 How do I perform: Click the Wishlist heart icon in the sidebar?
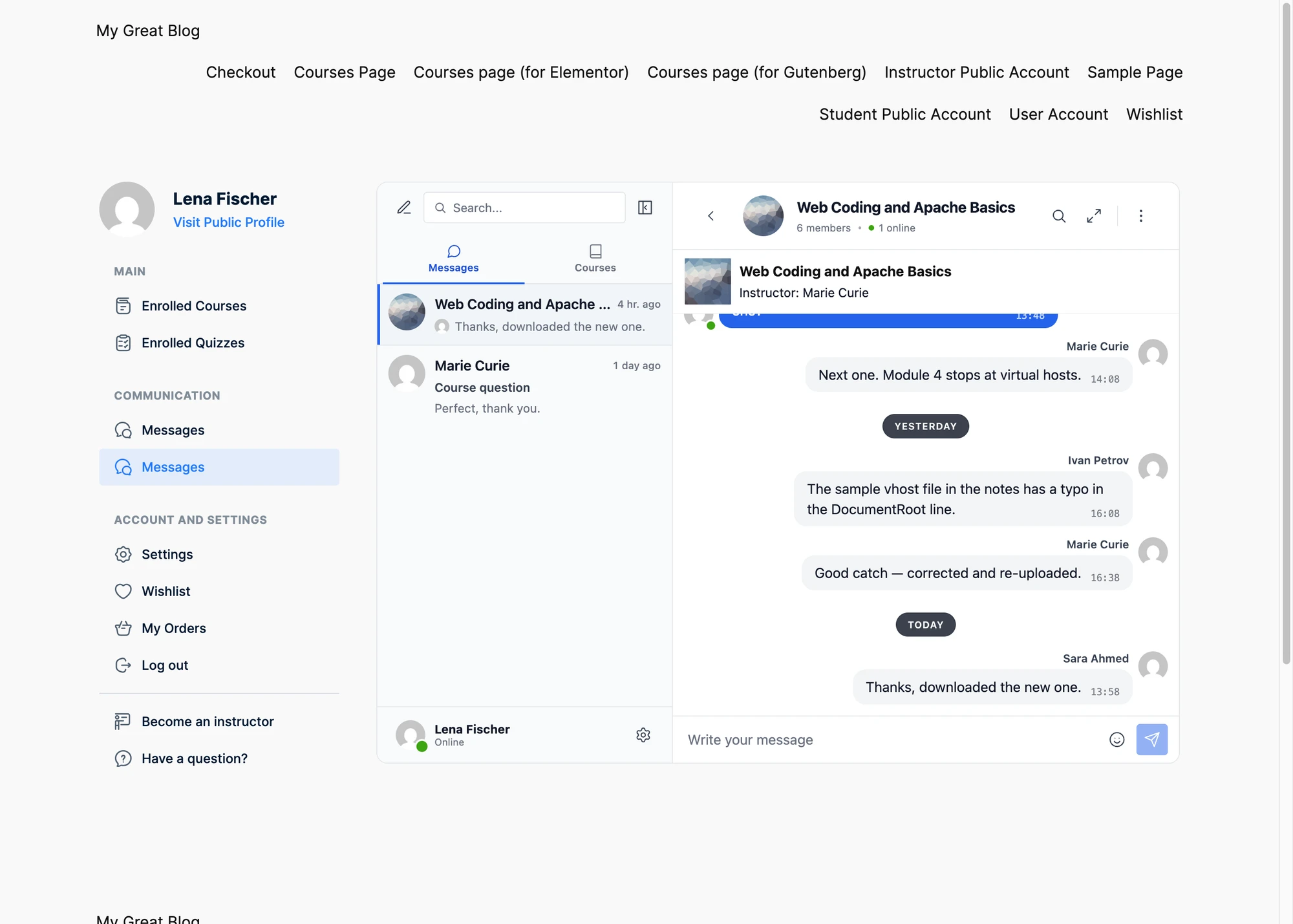tap(123, 591)
